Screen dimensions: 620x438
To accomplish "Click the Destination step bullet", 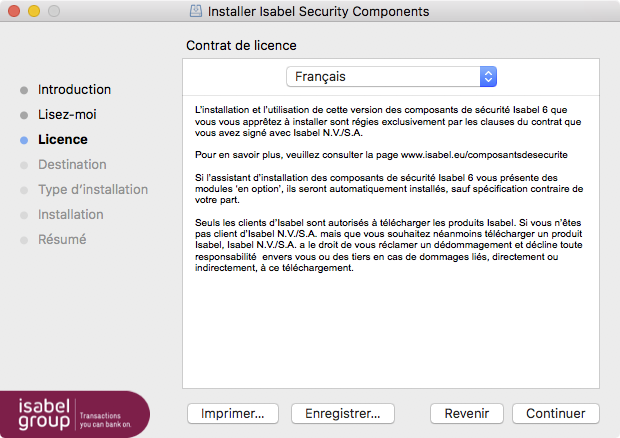I will tap(24, 165).
